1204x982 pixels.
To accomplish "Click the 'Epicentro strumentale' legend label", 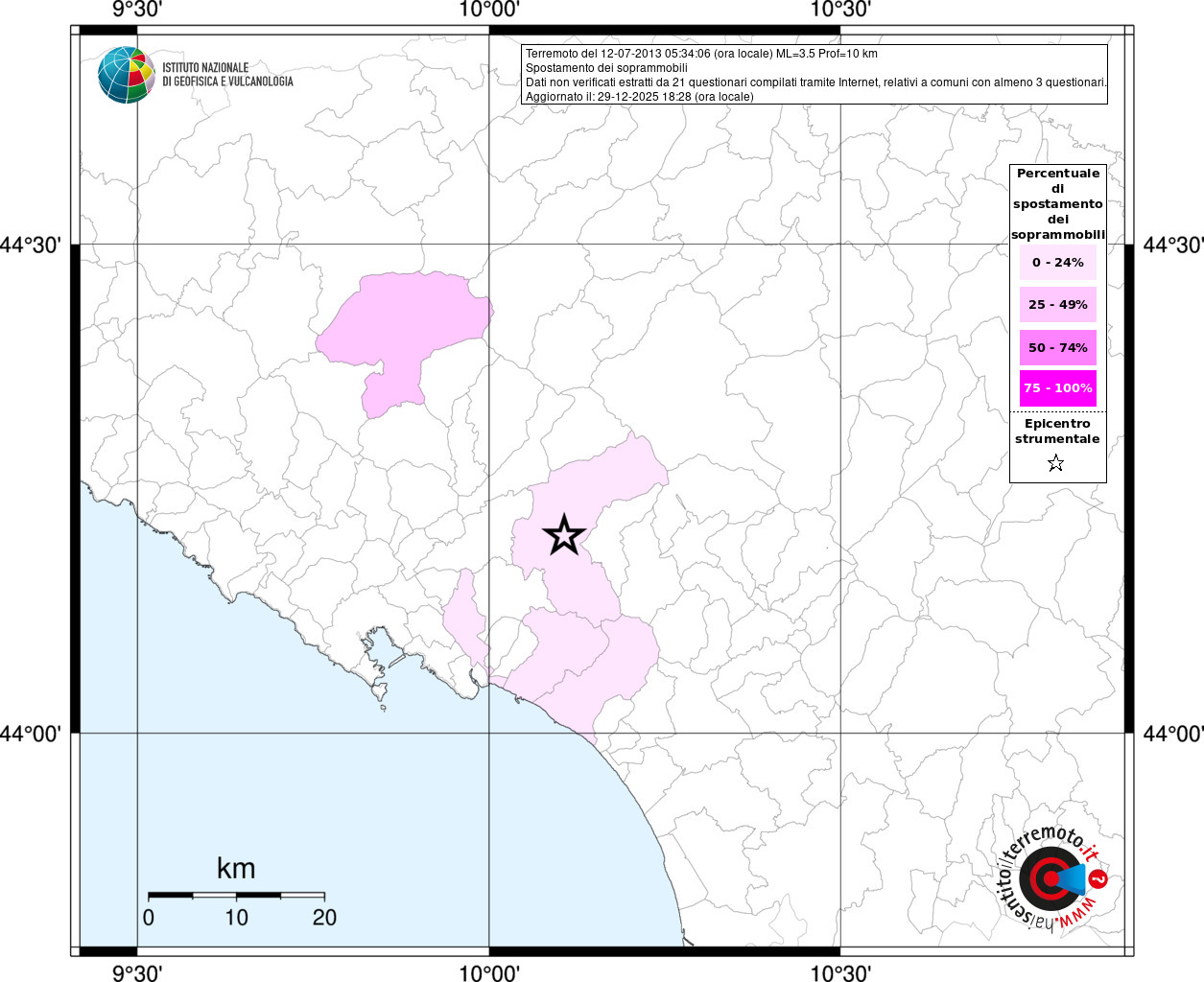I will tap(1057, 431).
